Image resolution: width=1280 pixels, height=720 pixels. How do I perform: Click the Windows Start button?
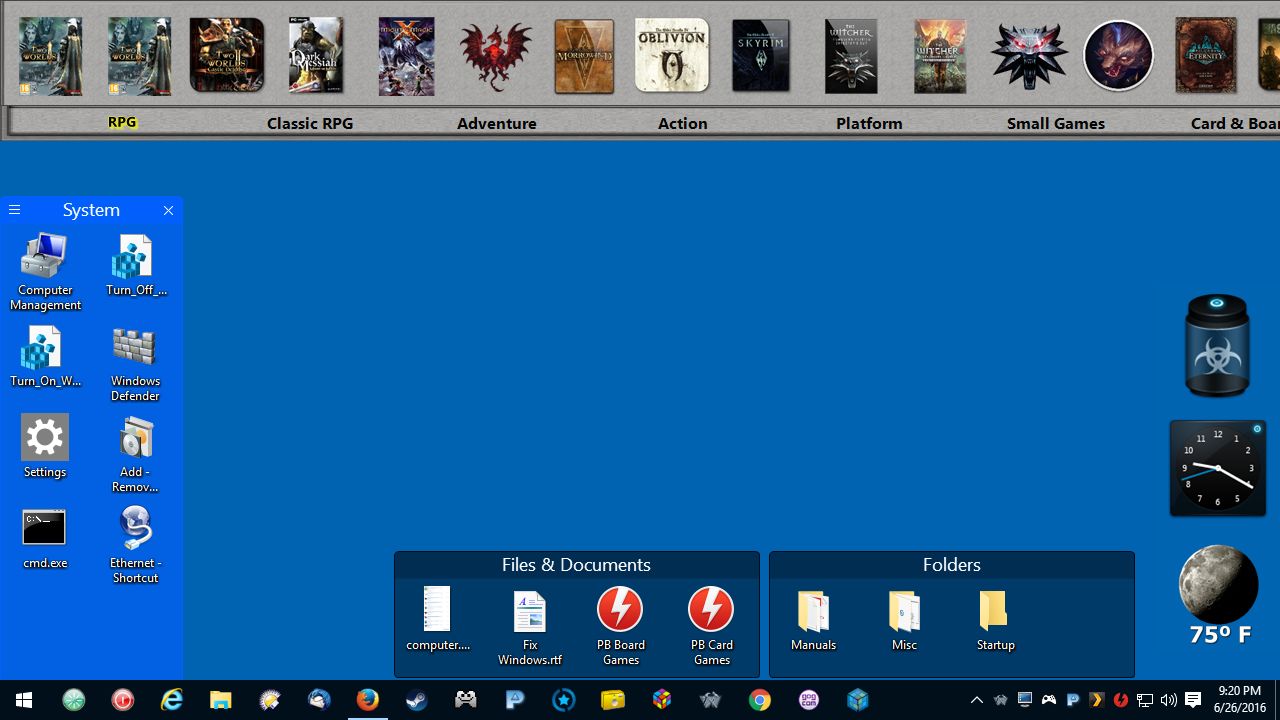(x=24, y=700)
